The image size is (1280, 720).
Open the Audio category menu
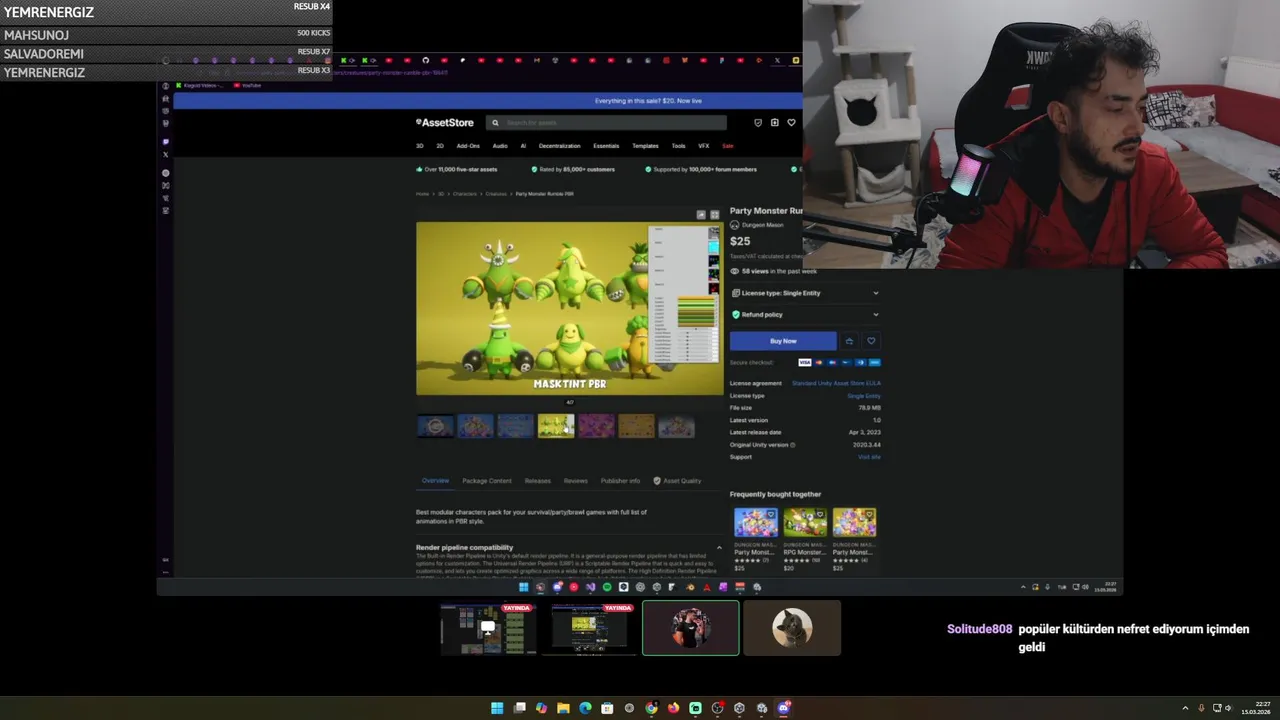point(500,146)
